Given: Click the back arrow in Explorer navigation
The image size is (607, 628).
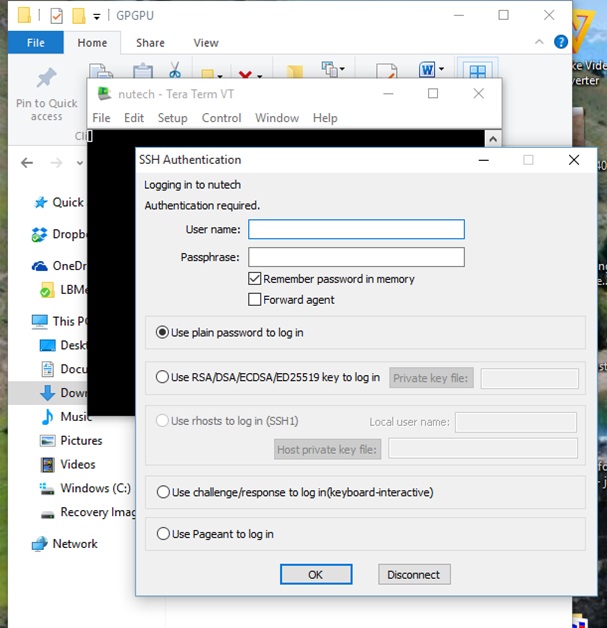Looking at the screenshot, I should (x=27, y=163).
